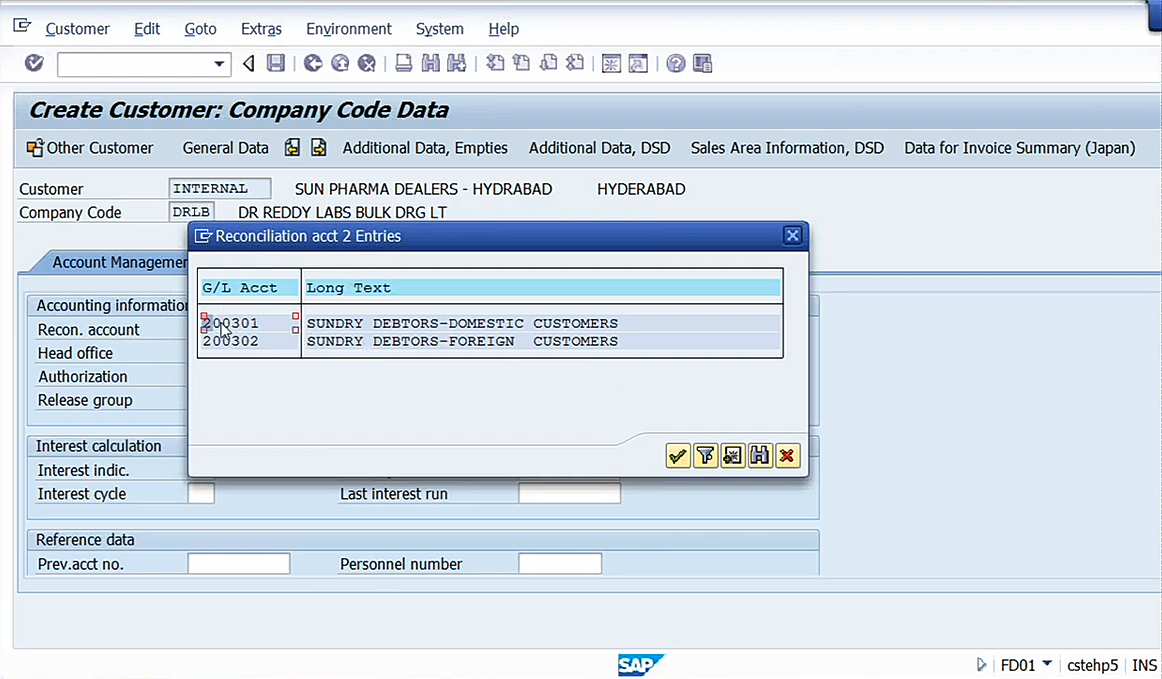Open the command field dropdown arrow
The width and height of the screenshot is (1162, 679).
pos(219,64)
